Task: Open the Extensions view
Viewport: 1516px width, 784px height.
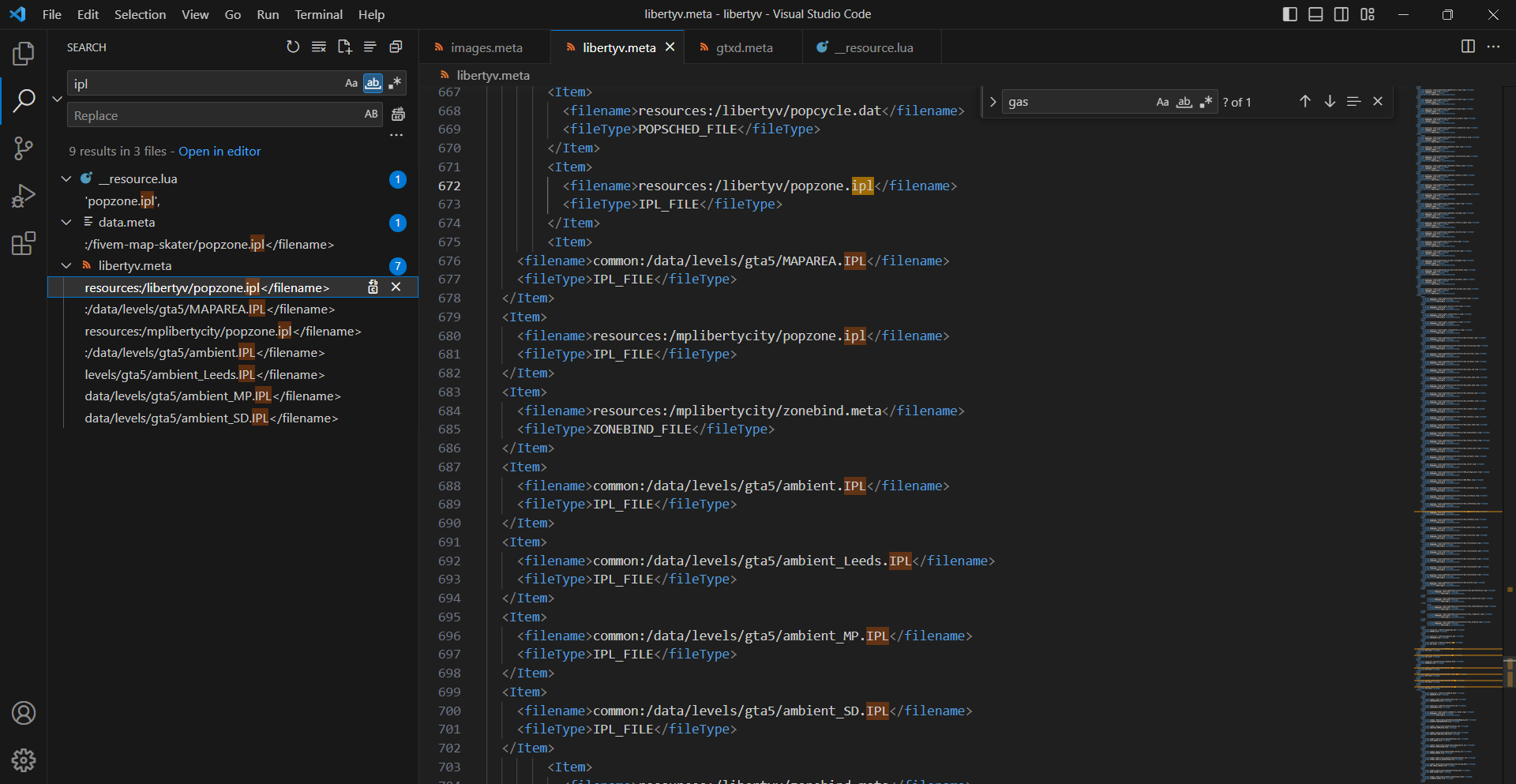Action: (x=24, y=243)
